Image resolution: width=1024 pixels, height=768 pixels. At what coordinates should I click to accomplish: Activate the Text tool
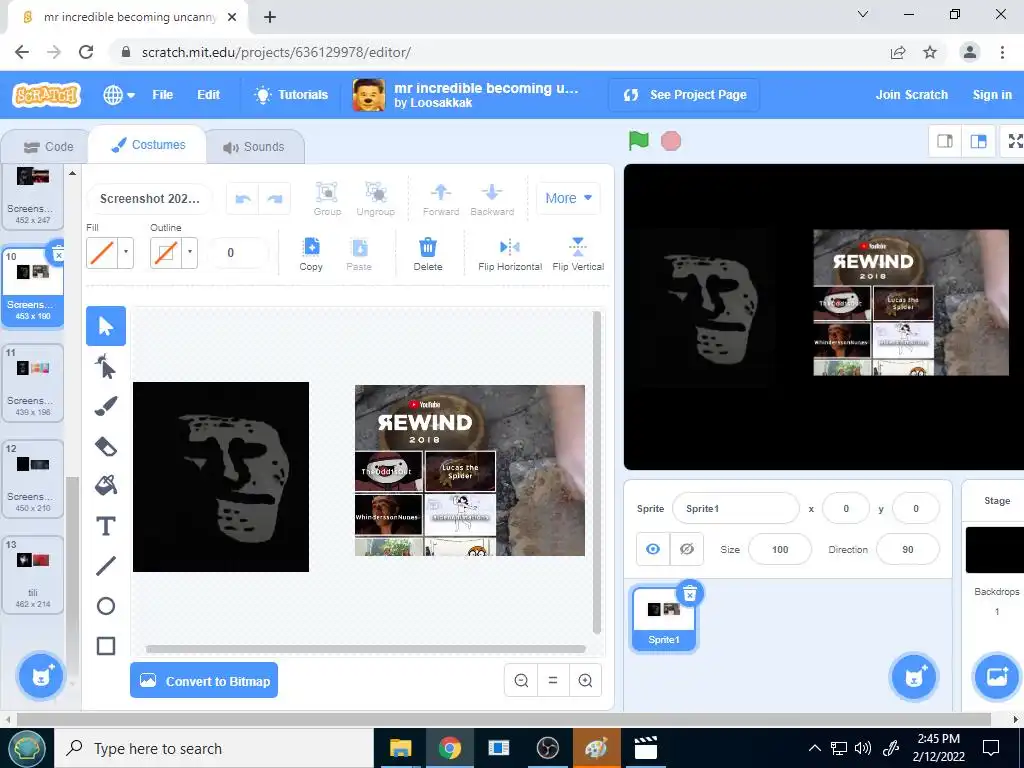pyautogui.click(x=106, y=526)
